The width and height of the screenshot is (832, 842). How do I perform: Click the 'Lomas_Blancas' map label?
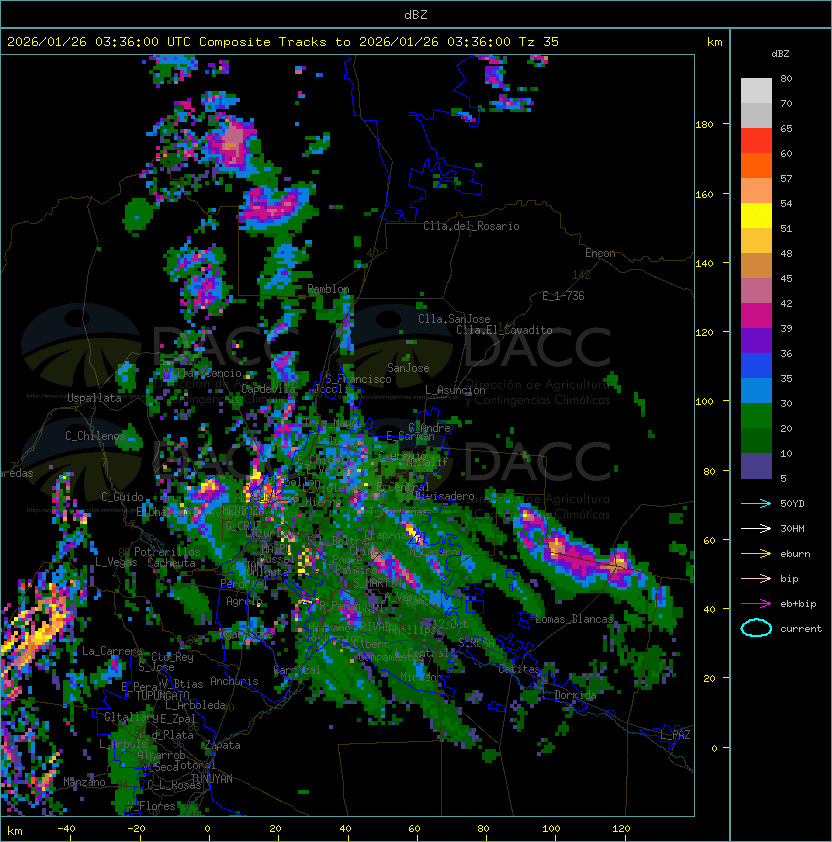pyautogui.click(x=574, y=619)
